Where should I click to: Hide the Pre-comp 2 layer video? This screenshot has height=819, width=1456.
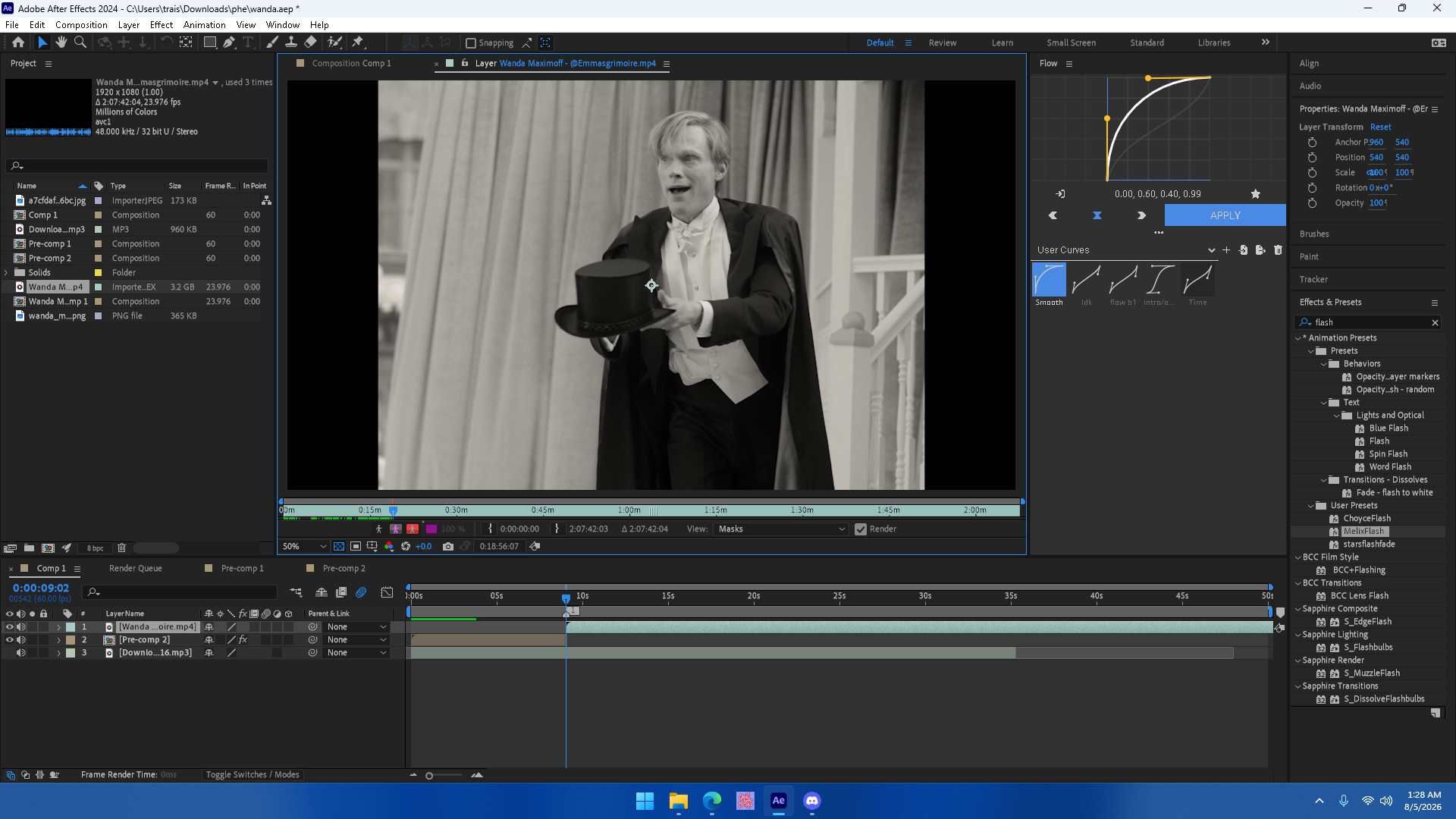10,640
